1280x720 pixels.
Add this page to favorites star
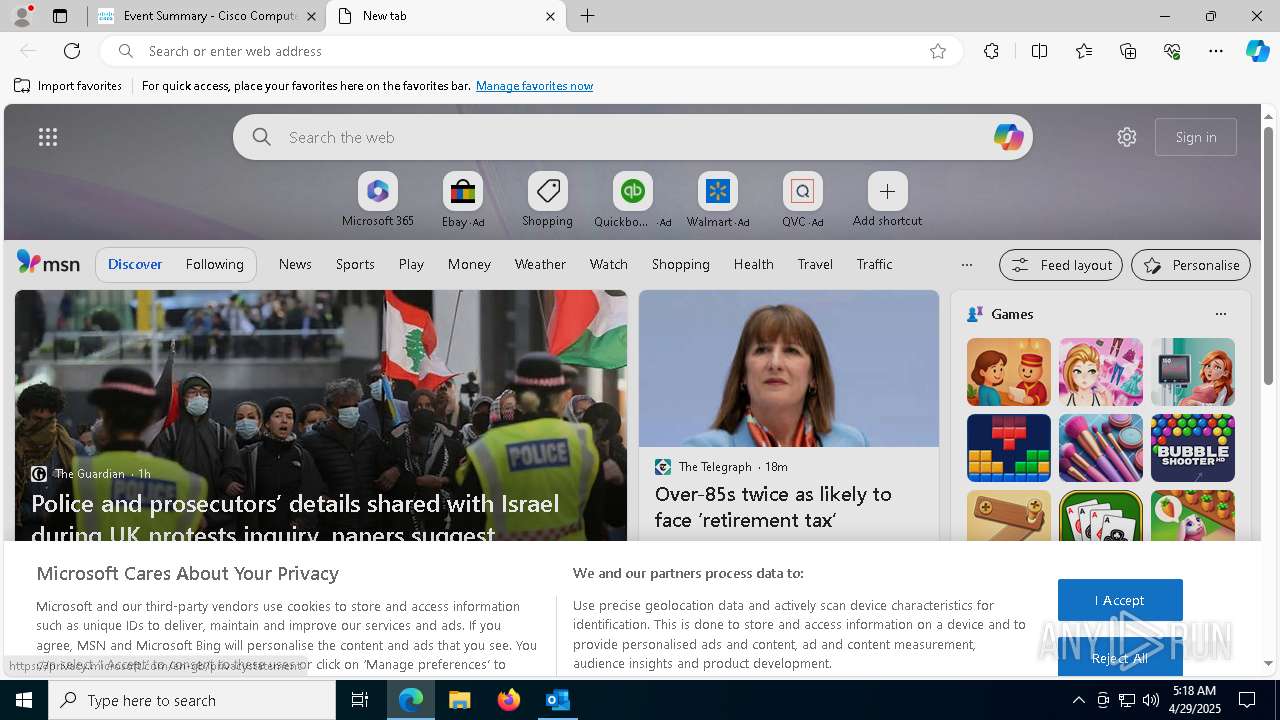tap(938, 51)
